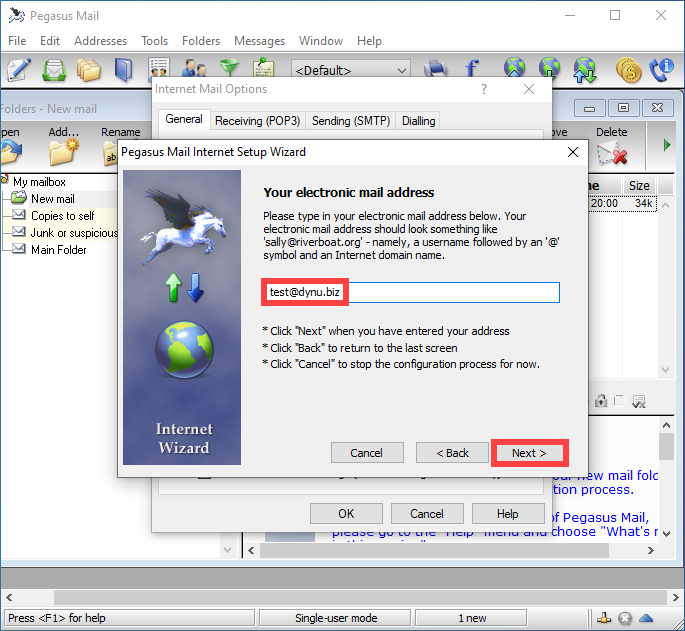
Task: Click Back in the Setup Wizard
Action: point(452,453)
